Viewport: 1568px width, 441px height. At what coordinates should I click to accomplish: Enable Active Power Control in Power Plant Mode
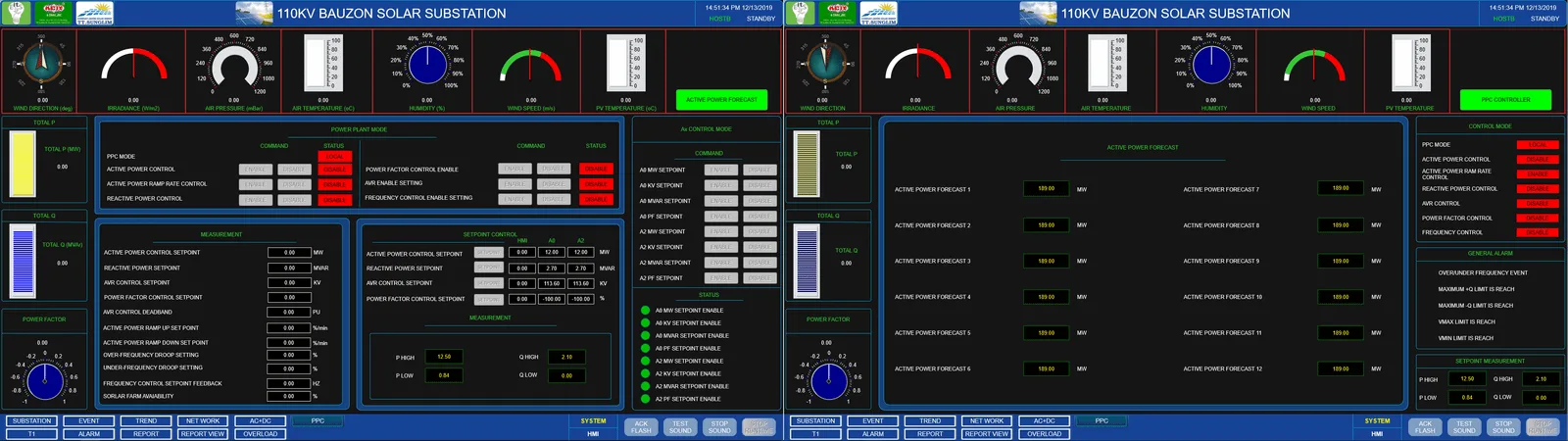[255, 170]
